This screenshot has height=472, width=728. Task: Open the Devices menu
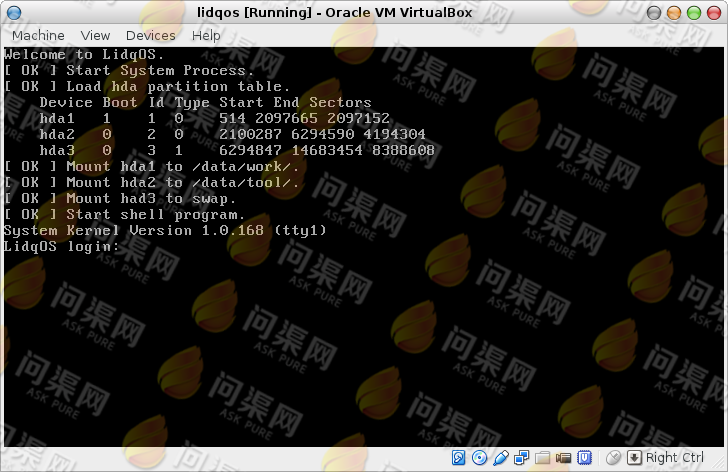coord(150,35)
